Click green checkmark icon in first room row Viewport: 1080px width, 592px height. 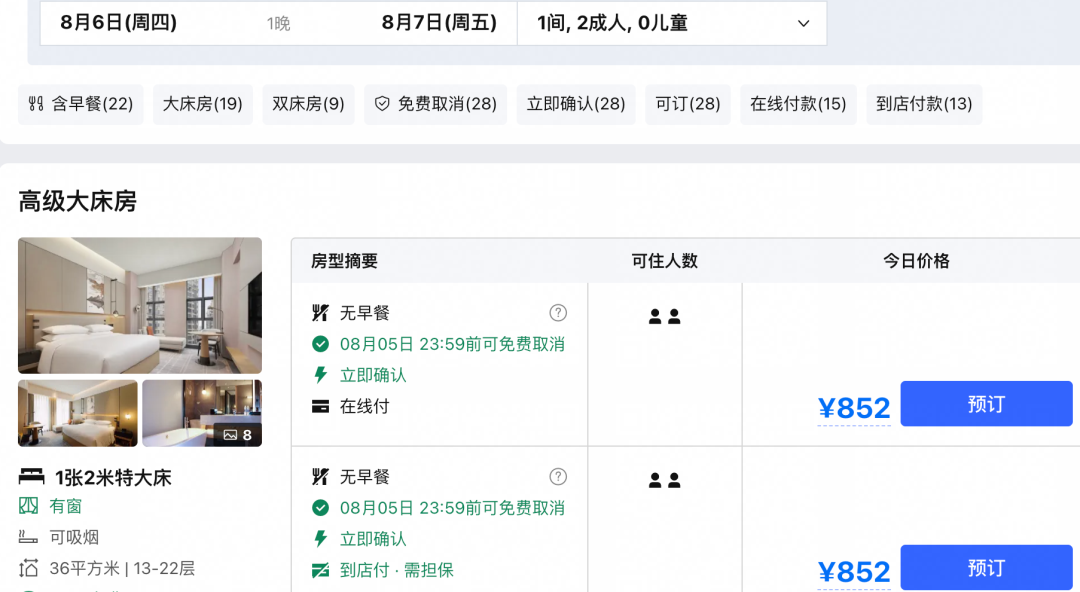(x=320, y=344)
